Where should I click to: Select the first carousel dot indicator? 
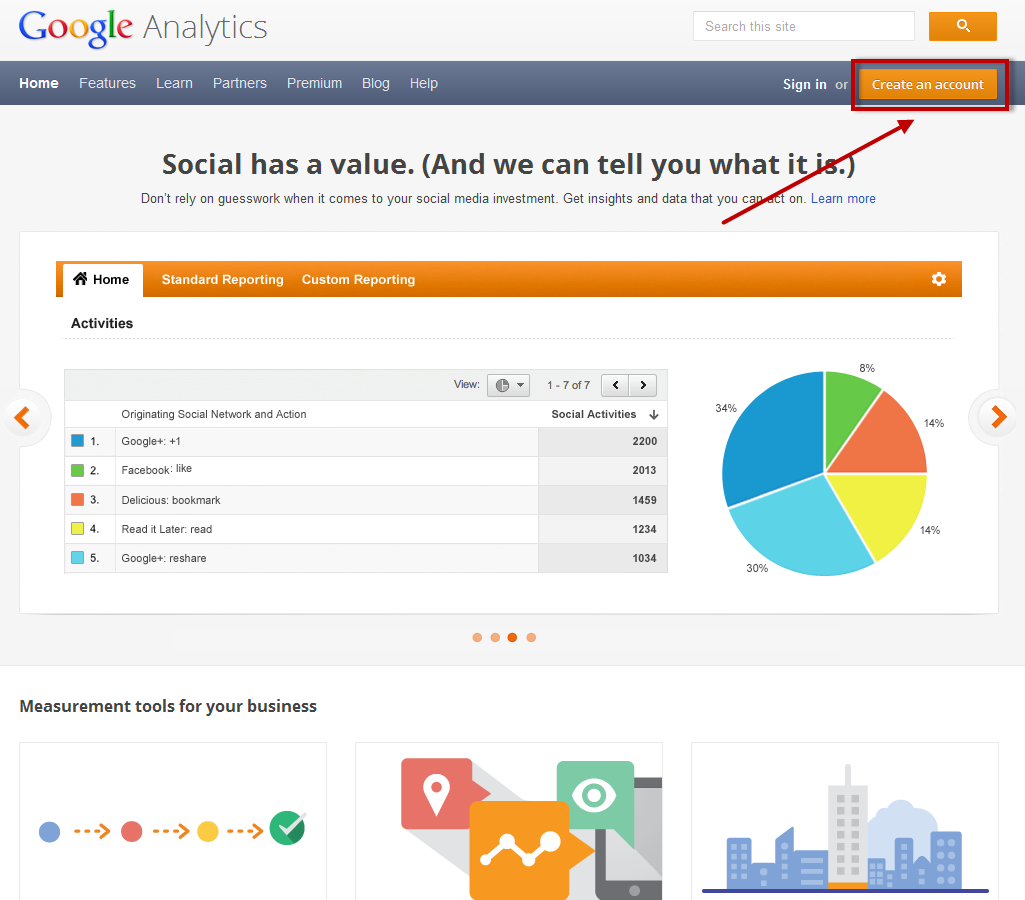click(x=477, y=637)
